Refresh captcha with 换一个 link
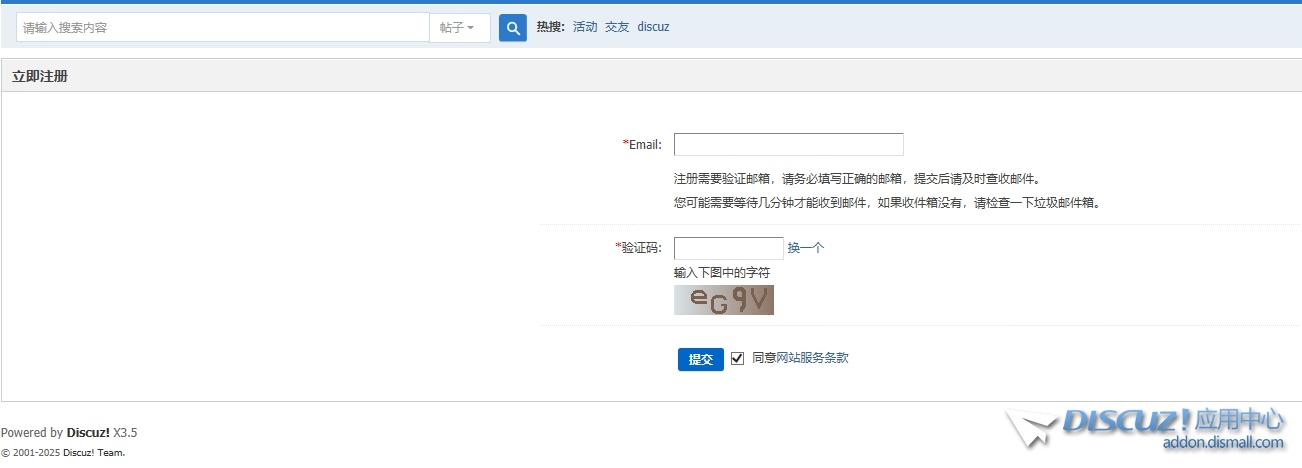 [806, 248]
